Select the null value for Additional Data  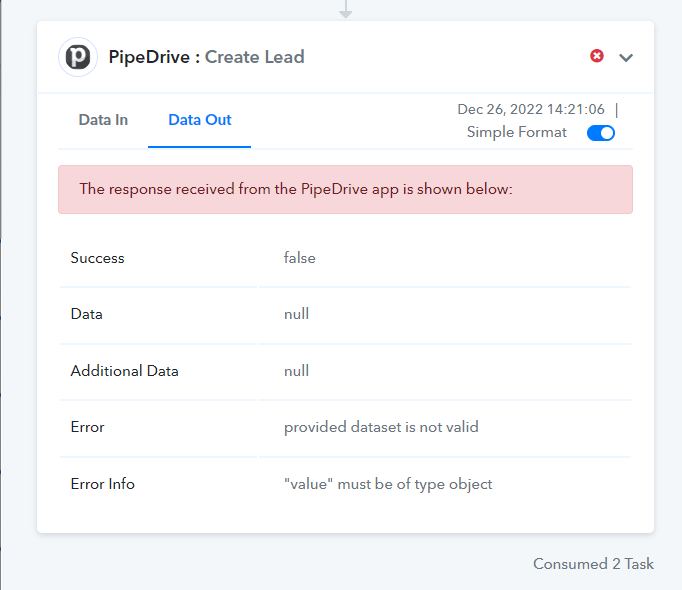[296, 371]
